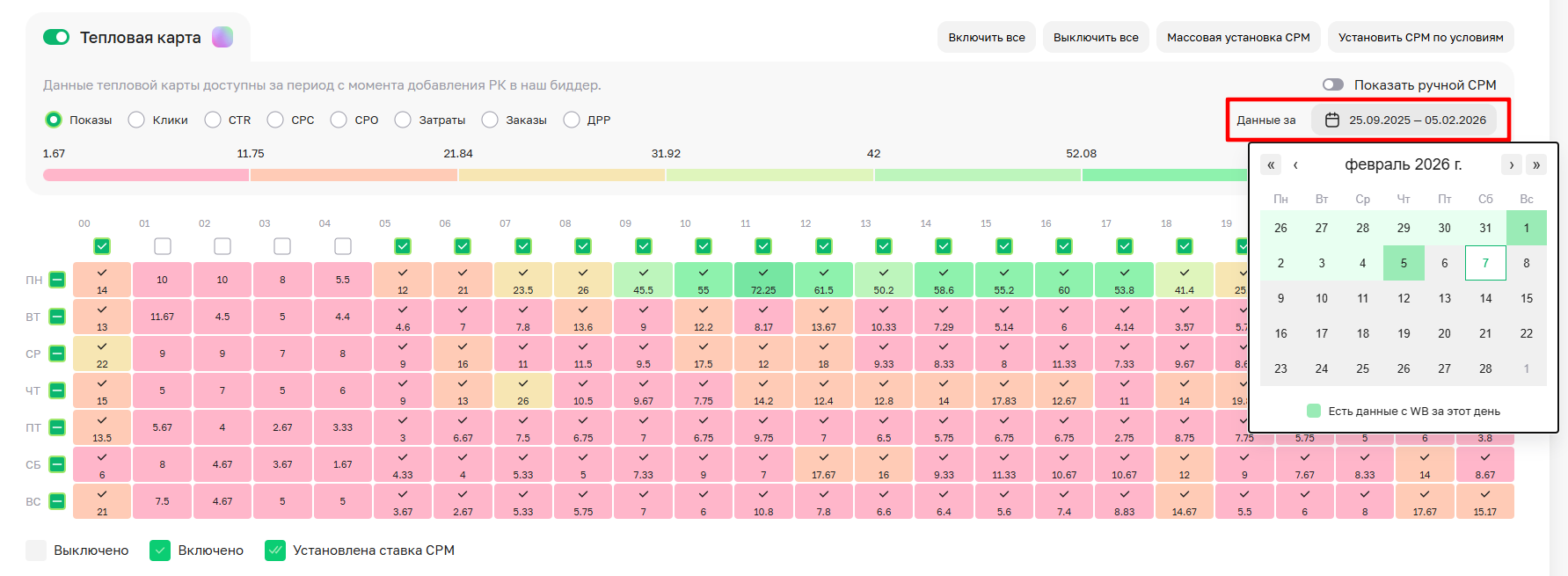Go to previous month in calendar

[x=1295, y=164]
